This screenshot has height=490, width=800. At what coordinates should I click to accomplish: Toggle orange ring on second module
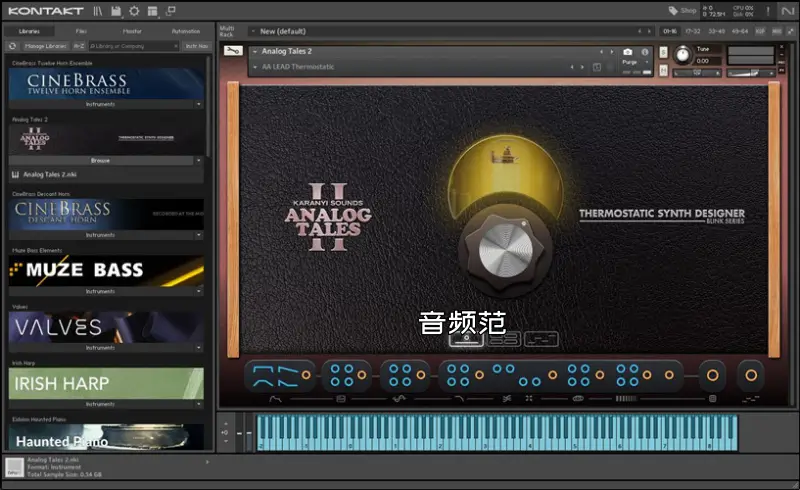362,375
